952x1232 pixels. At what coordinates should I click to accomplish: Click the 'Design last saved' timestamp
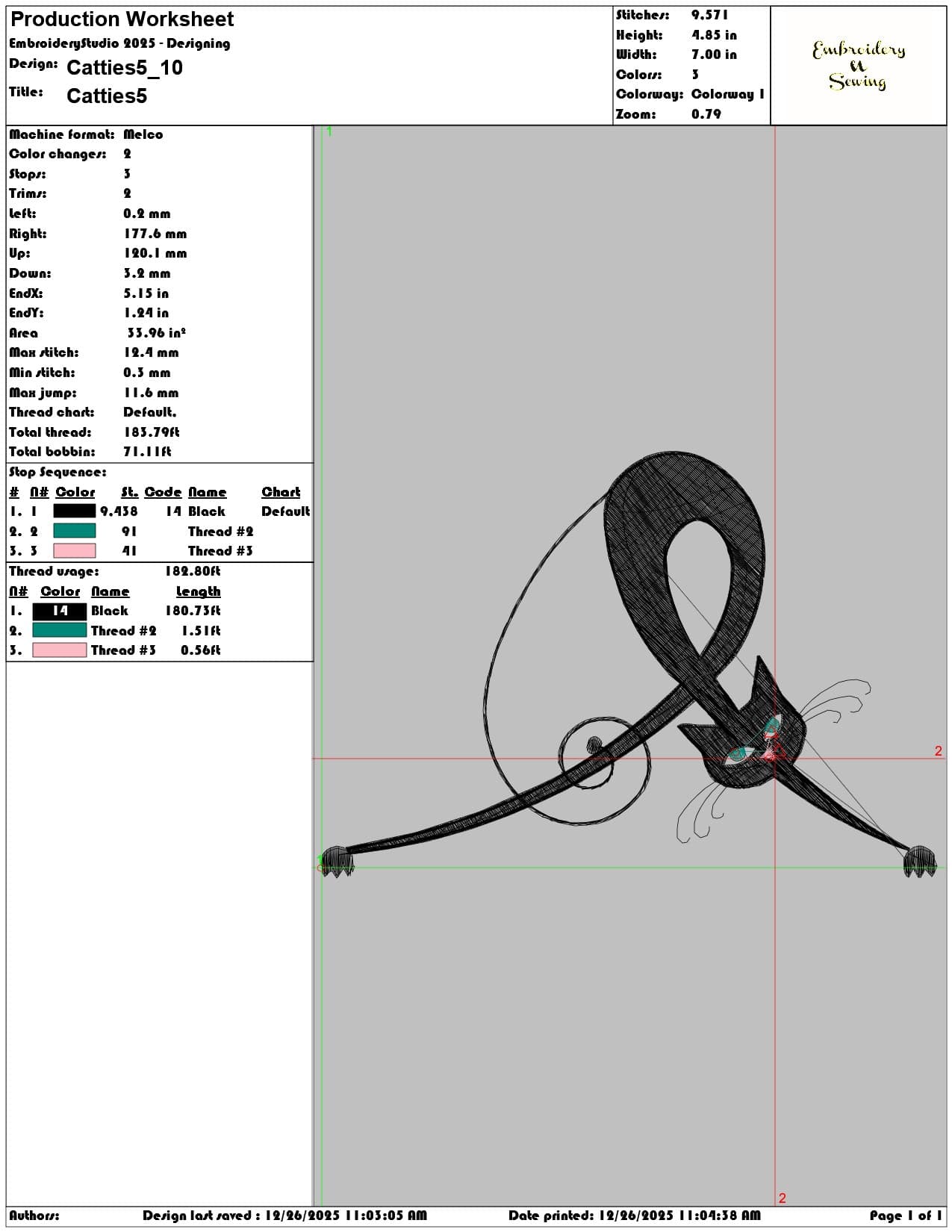285,1216
